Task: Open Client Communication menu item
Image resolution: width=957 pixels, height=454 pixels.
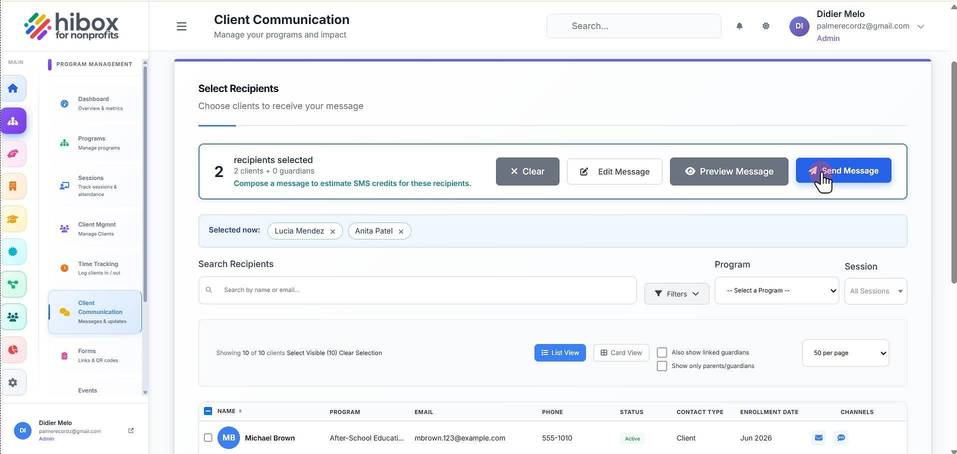Action: click(95, 312)
